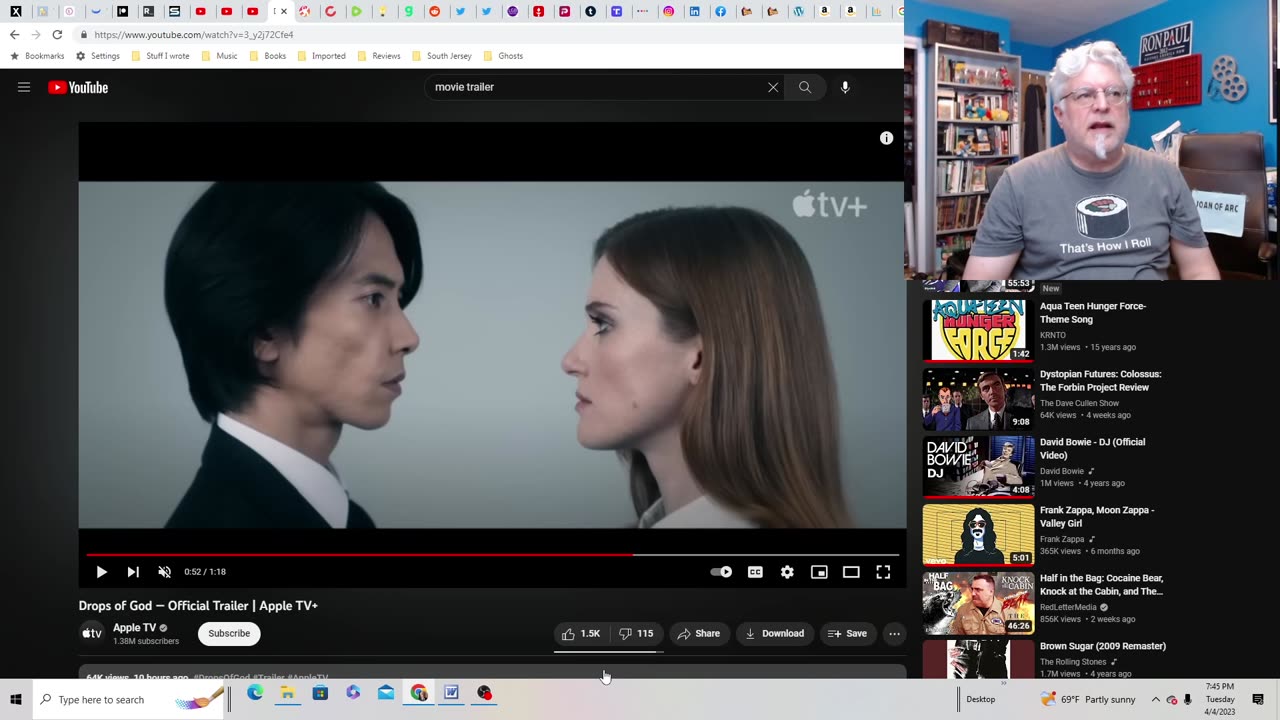The height and width of the screenshot is (720, 1280).
Task: Like the video (1.5K)
Action: tap(581, 633)
